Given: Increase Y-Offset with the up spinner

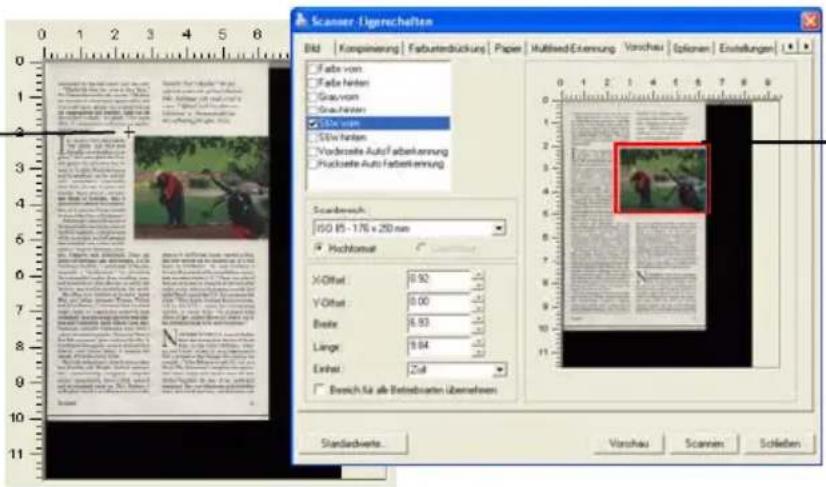Looking at the screenshot, I should [478, 298].
